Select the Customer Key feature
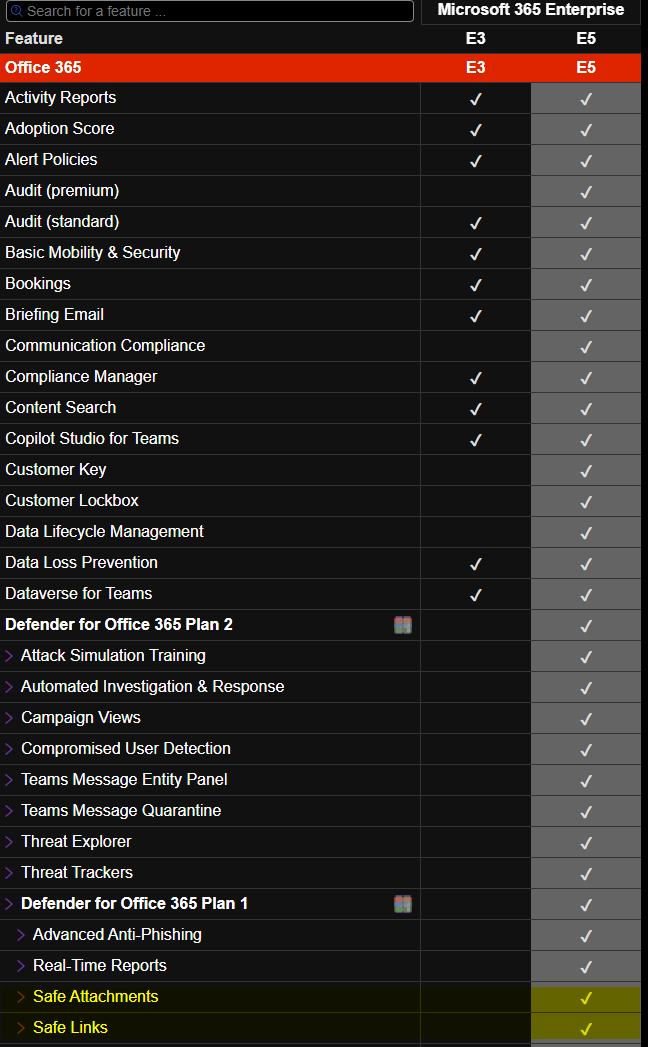 (x=56, y=469)
